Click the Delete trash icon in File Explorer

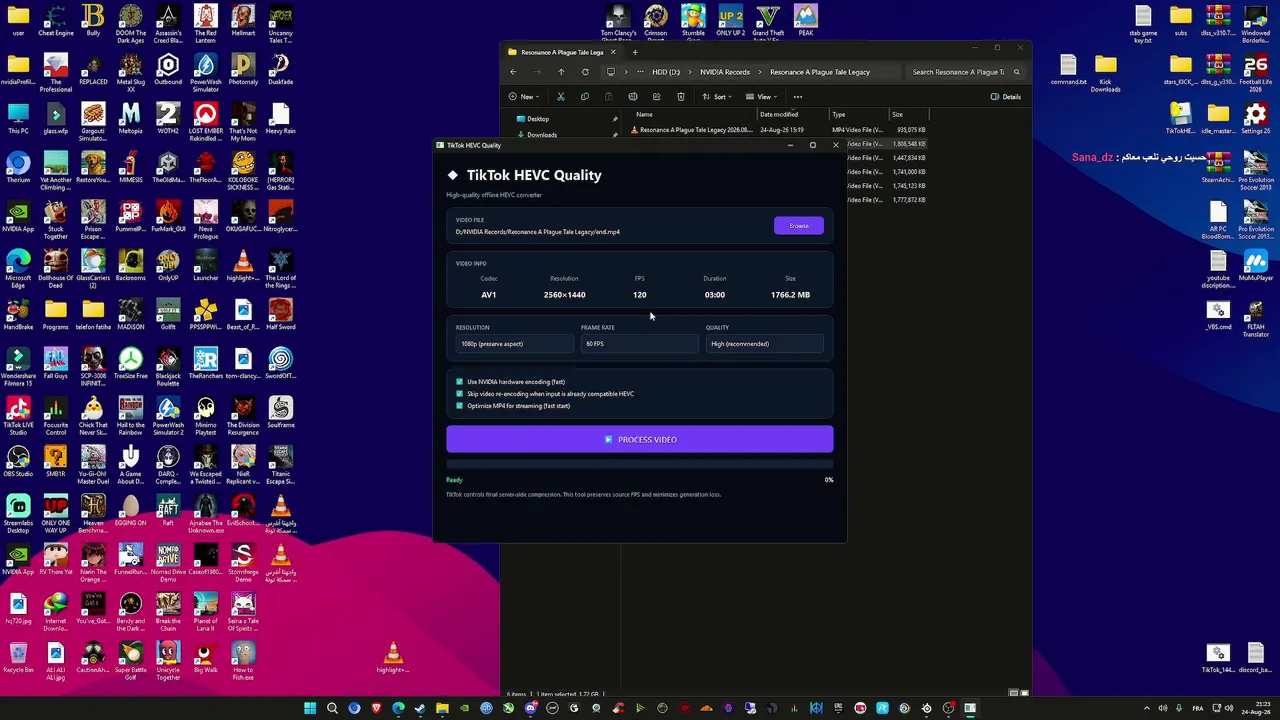[680, 97]
